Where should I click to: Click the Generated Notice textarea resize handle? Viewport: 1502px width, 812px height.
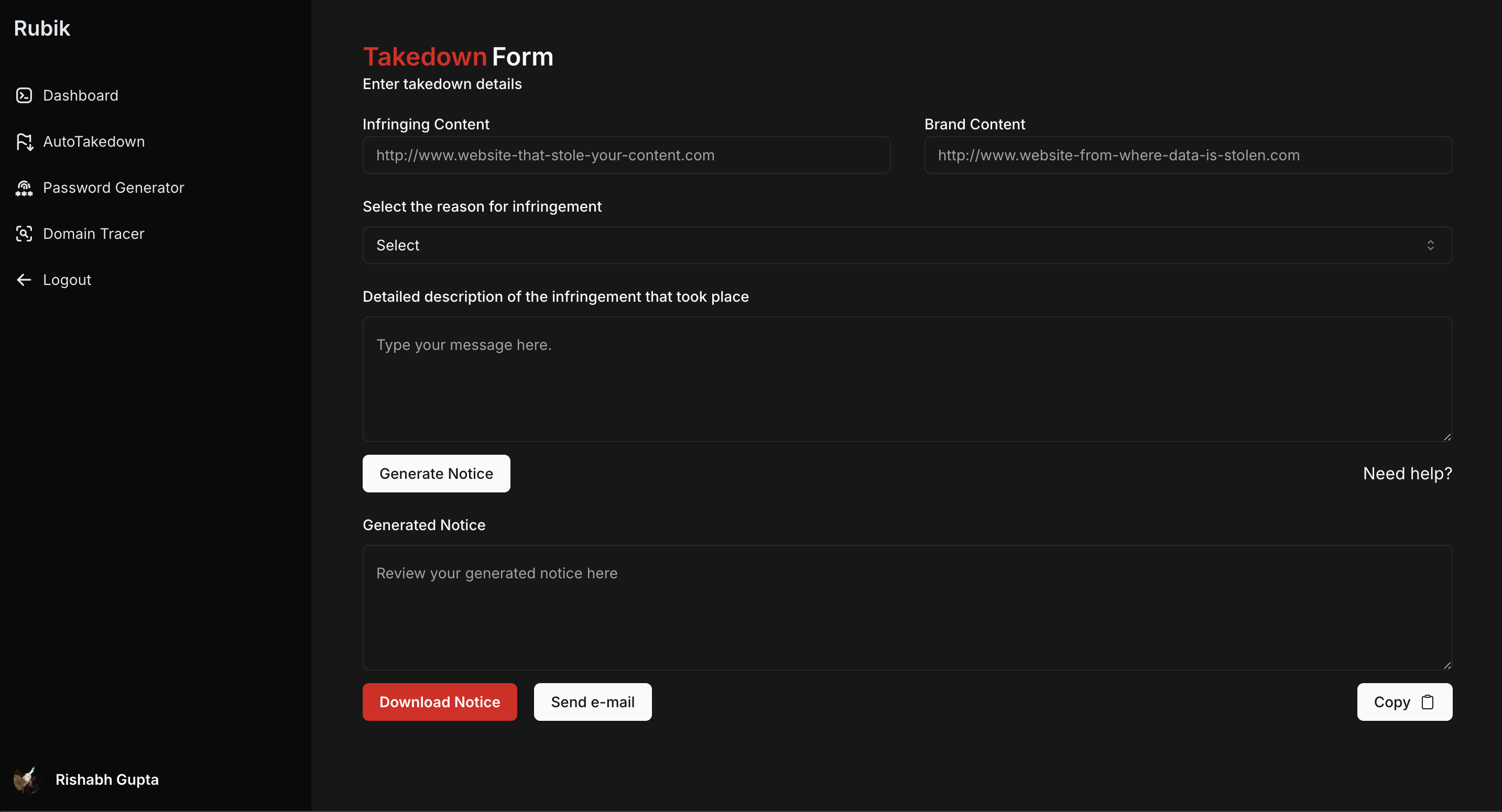coord(1447,666)
